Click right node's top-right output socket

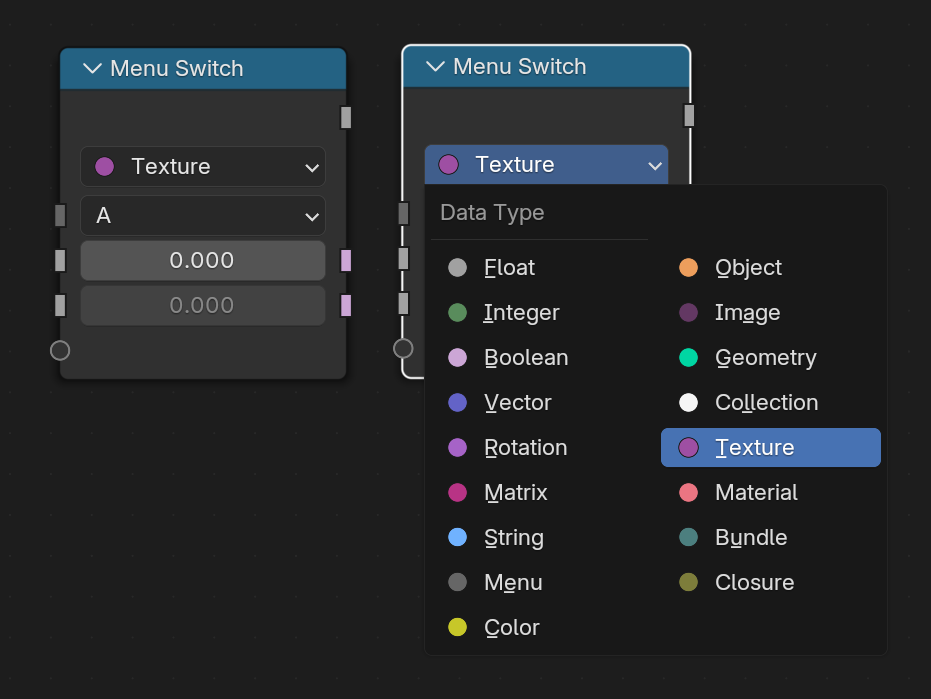(x=689, y=115)
